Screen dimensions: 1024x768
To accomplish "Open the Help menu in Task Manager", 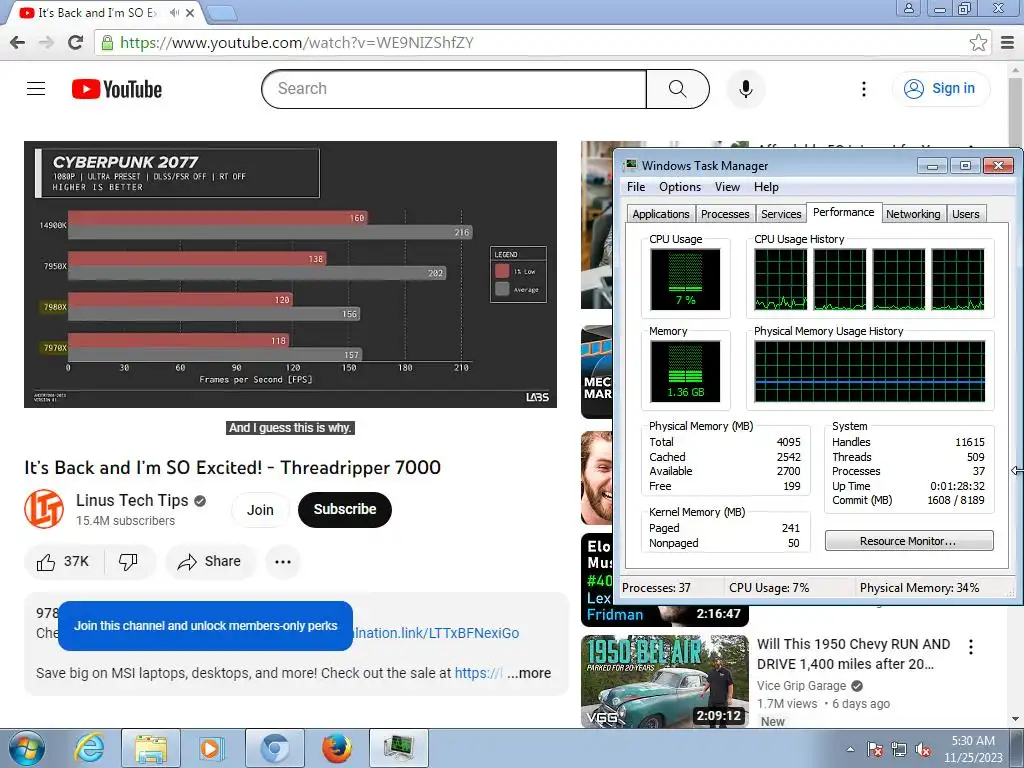I will [766, 187].
